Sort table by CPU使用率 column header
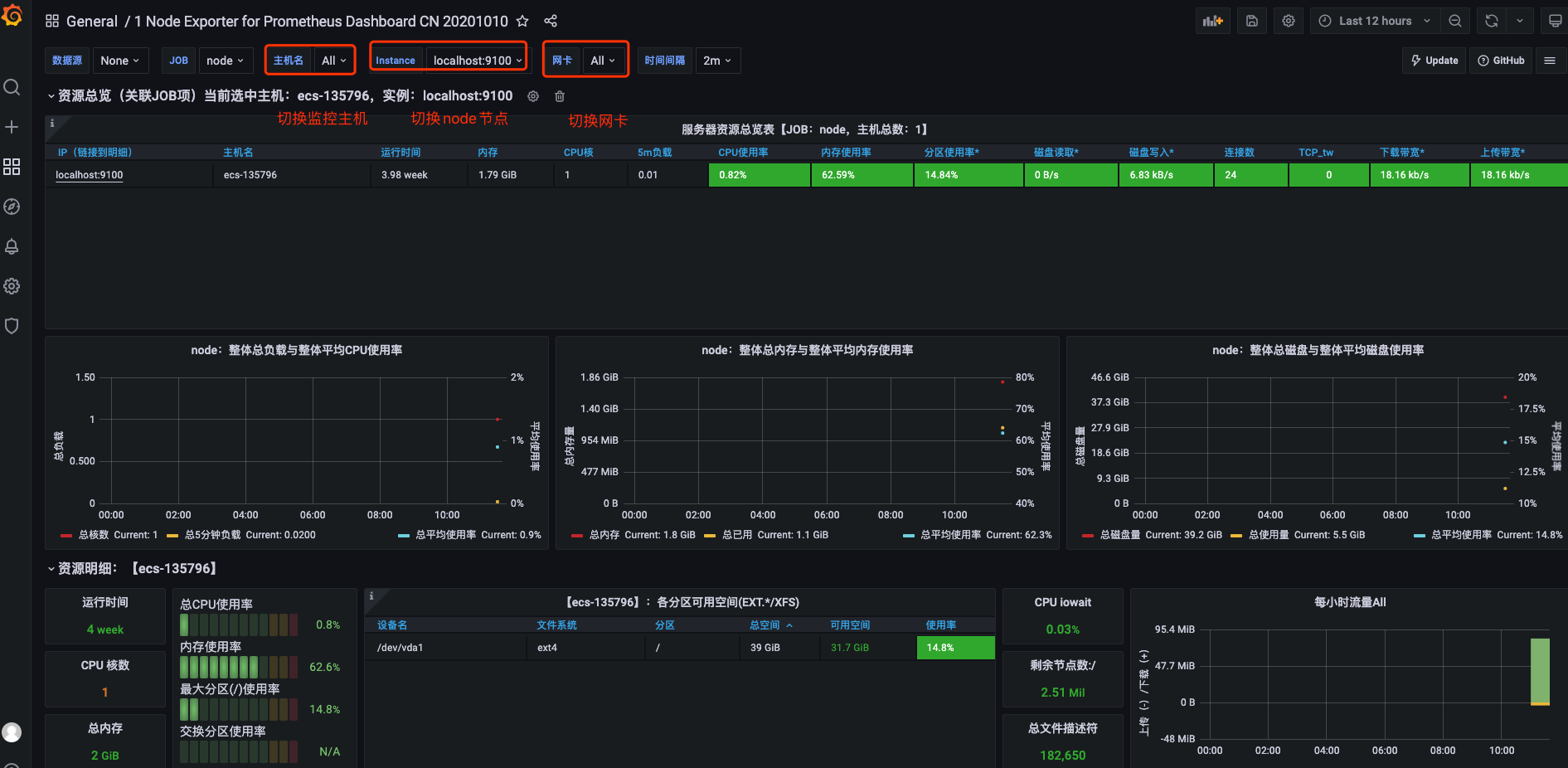This screenshot has width=1568, height=768. pos(743,153)
